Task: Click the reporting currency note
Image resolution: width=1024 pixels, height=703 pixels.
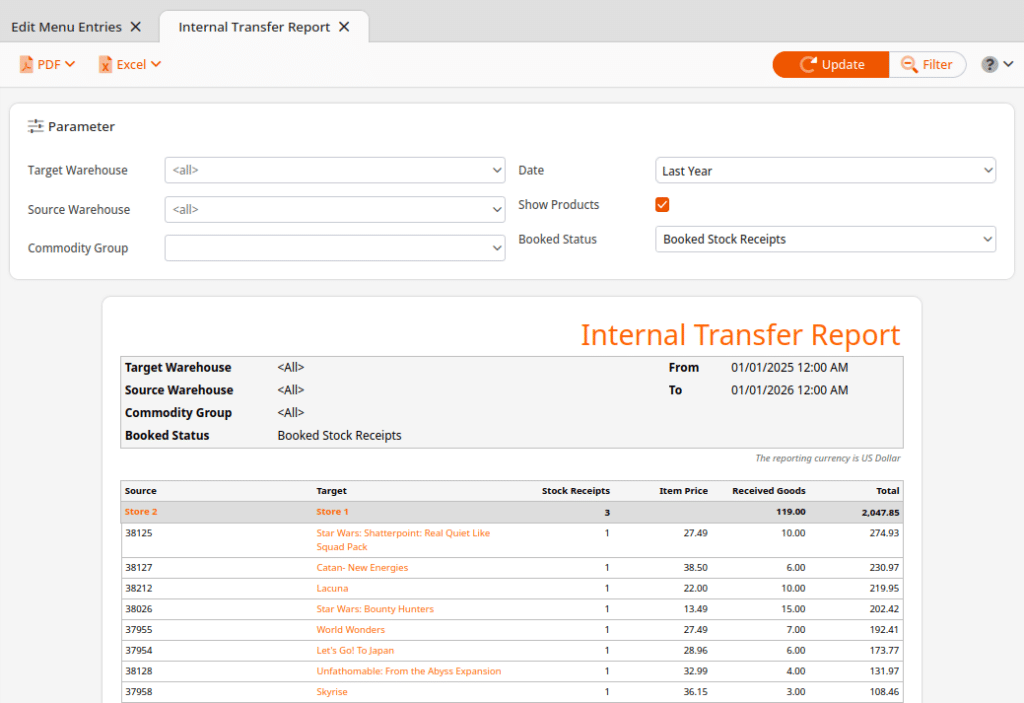Action: coord(827,458)
